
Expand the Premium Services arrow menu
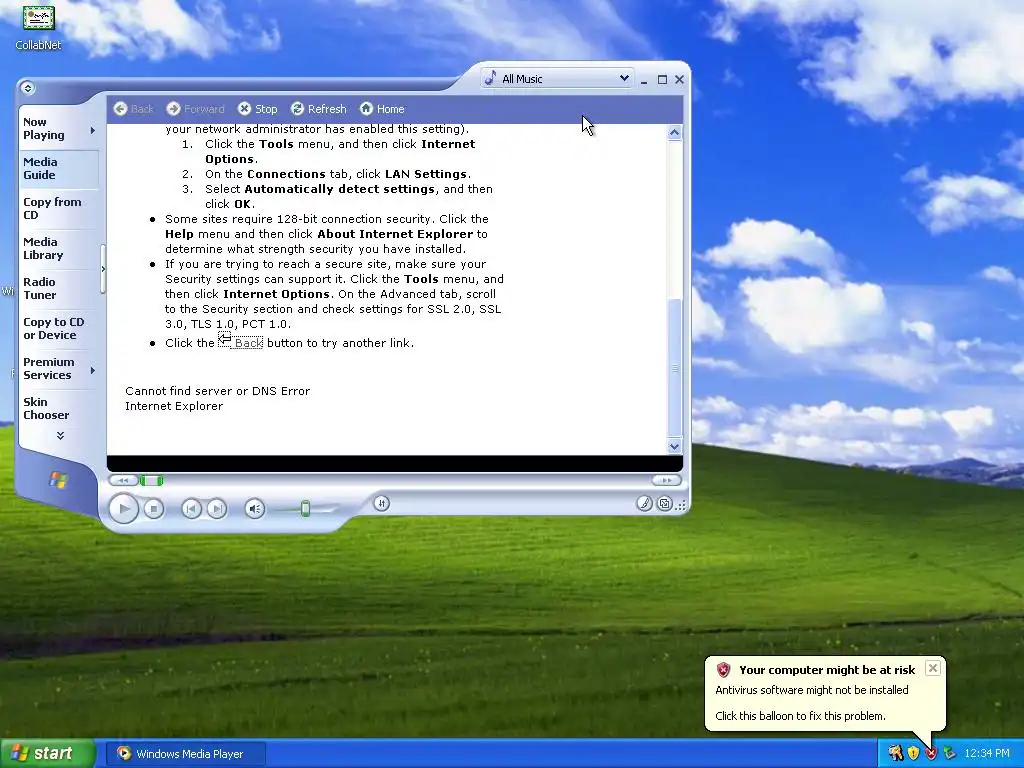coord(93,370)
